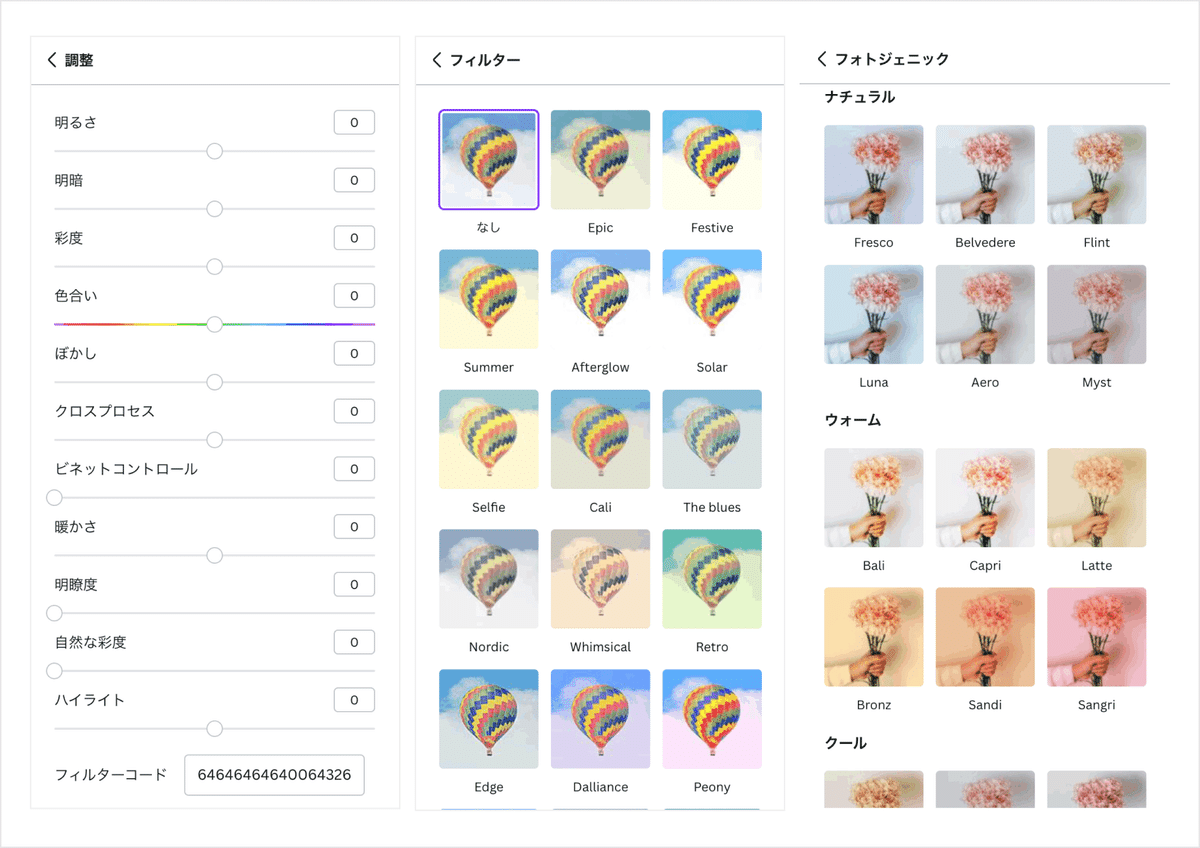The image size is (1200, 848).
Task: Apply the Whimsical filter
Action: pyautogui.click(x=600, y=579)
